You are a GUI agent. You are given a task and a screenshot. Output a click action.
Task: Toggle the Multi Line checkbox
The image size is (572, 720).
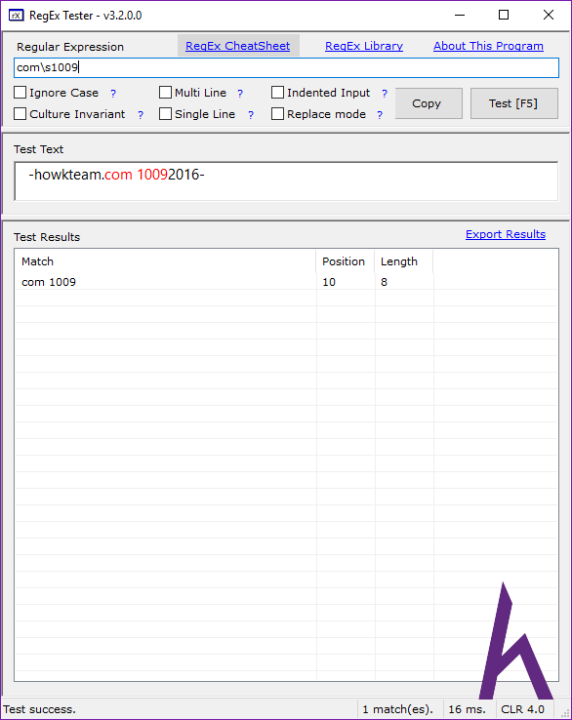165,93
